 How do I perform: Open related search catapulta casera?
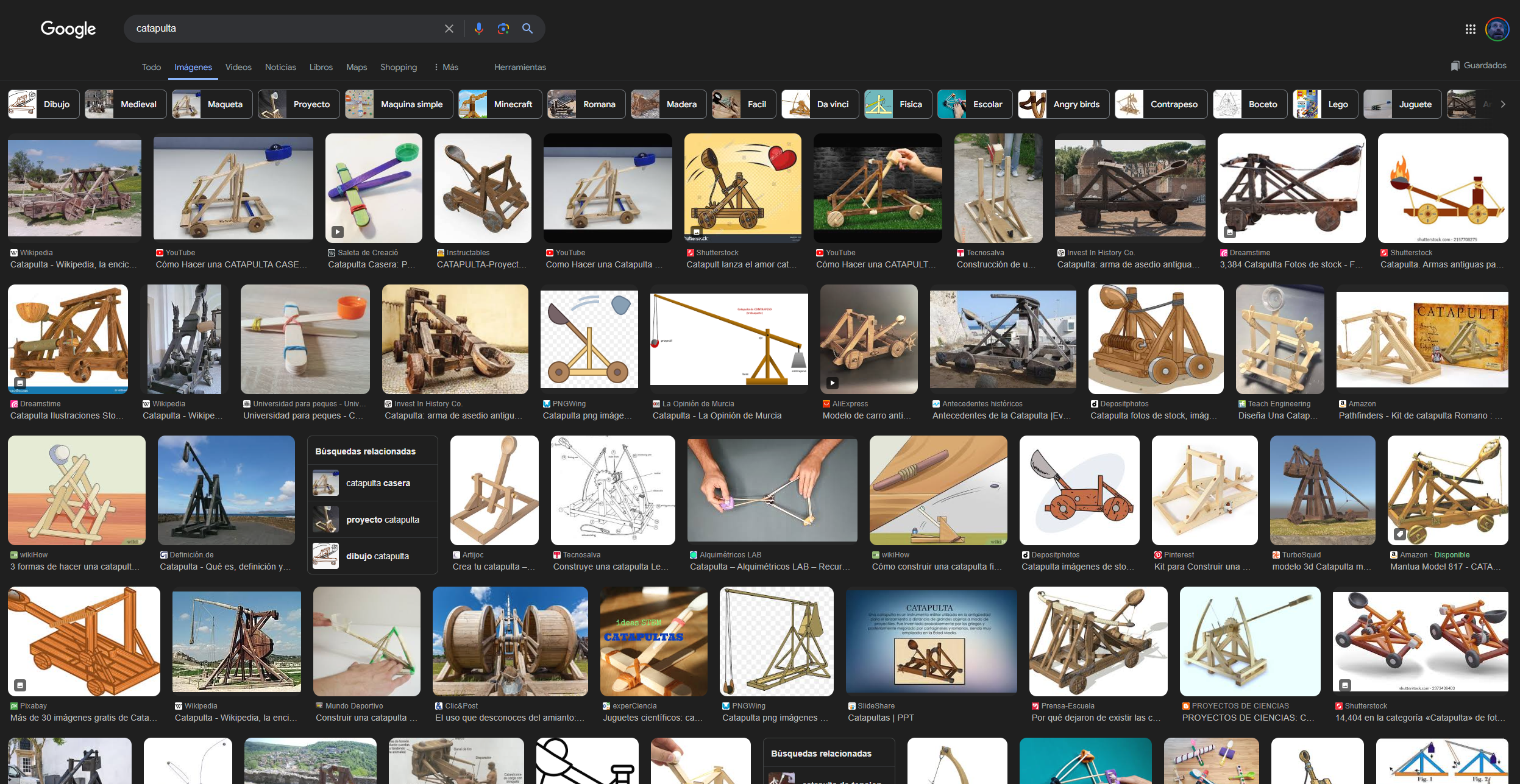[x=372, y=483]
